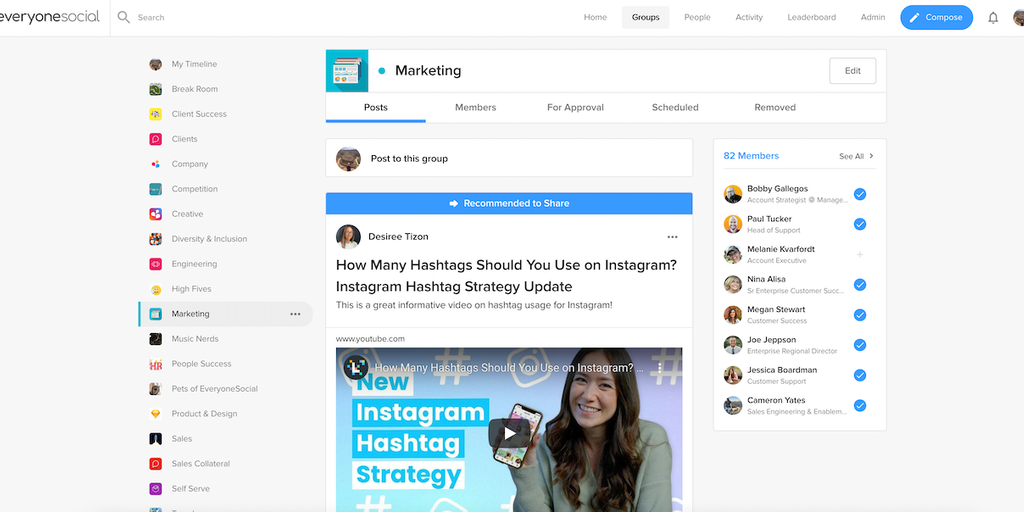
Task: Toggle the checkmark next to Joe Jeppson
Action: [860, 345]
